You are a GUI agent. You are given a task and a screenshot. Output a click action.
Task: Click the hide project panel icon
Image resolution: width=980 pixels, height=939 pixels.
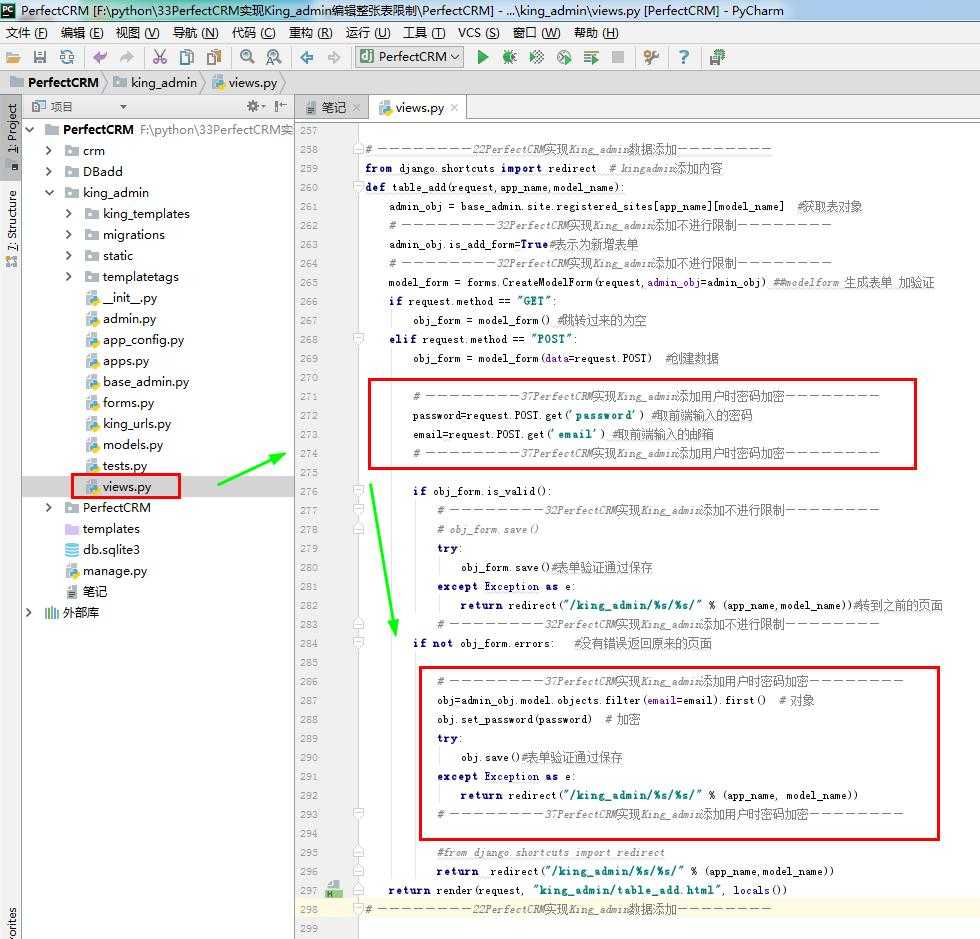coord(281,106)
